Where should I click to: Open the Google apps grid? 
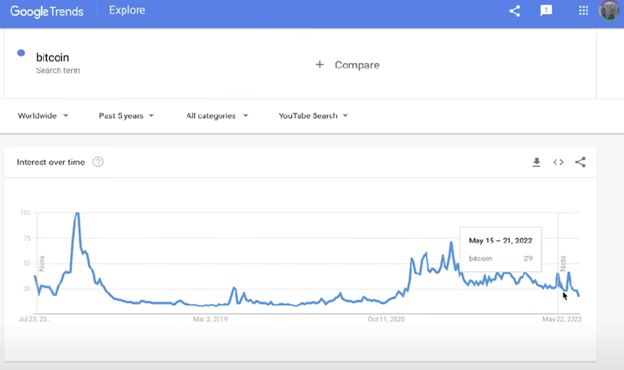pos(583,11)
